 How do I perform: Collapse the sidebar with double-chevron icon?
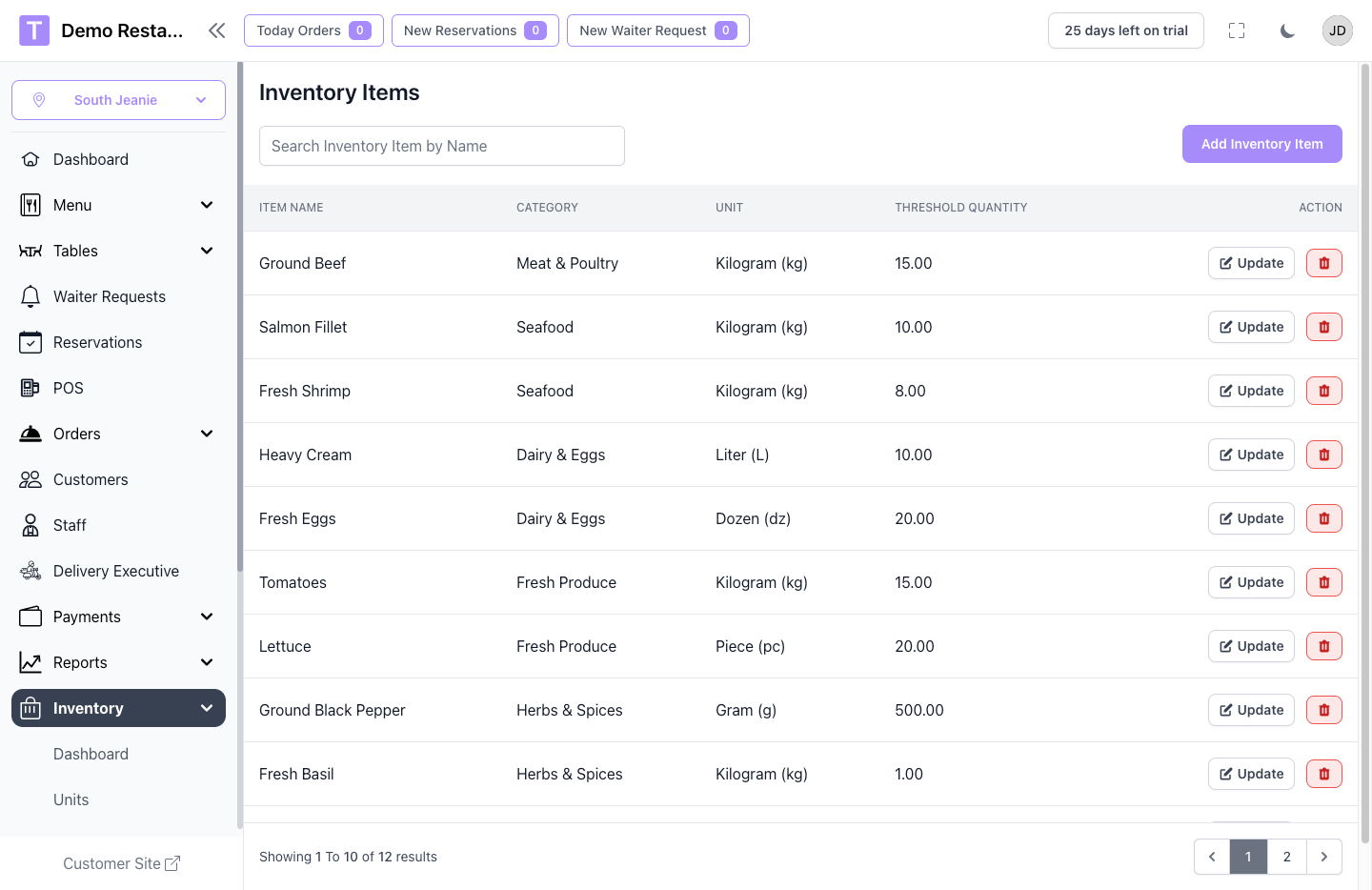coord(217,30)
